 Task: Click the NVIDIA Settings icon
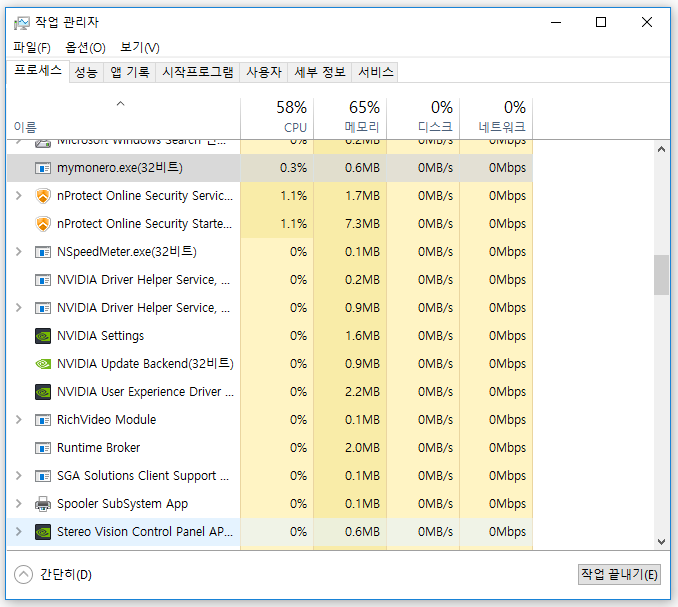point(43,336)
